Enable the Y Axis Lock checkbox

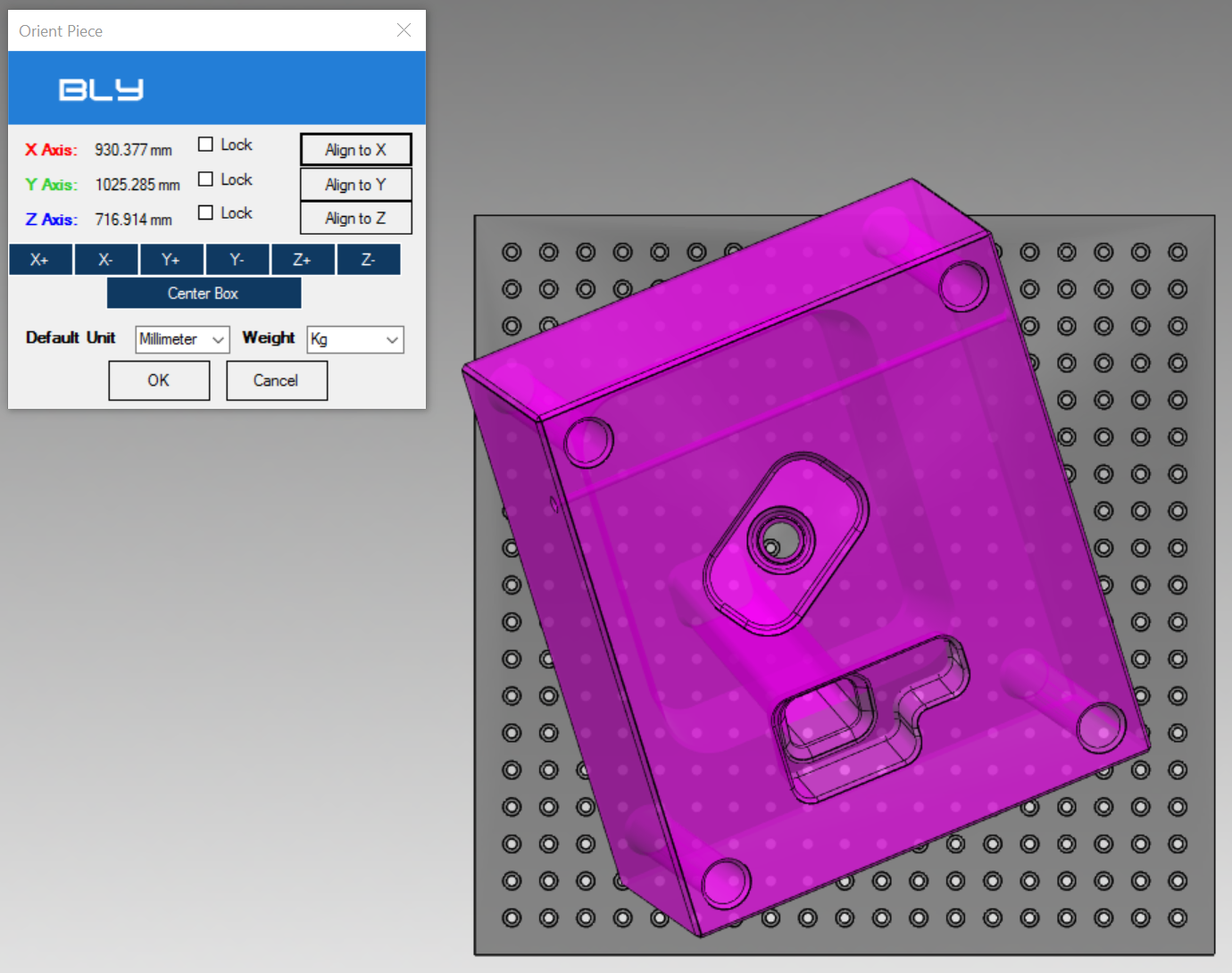205,179
